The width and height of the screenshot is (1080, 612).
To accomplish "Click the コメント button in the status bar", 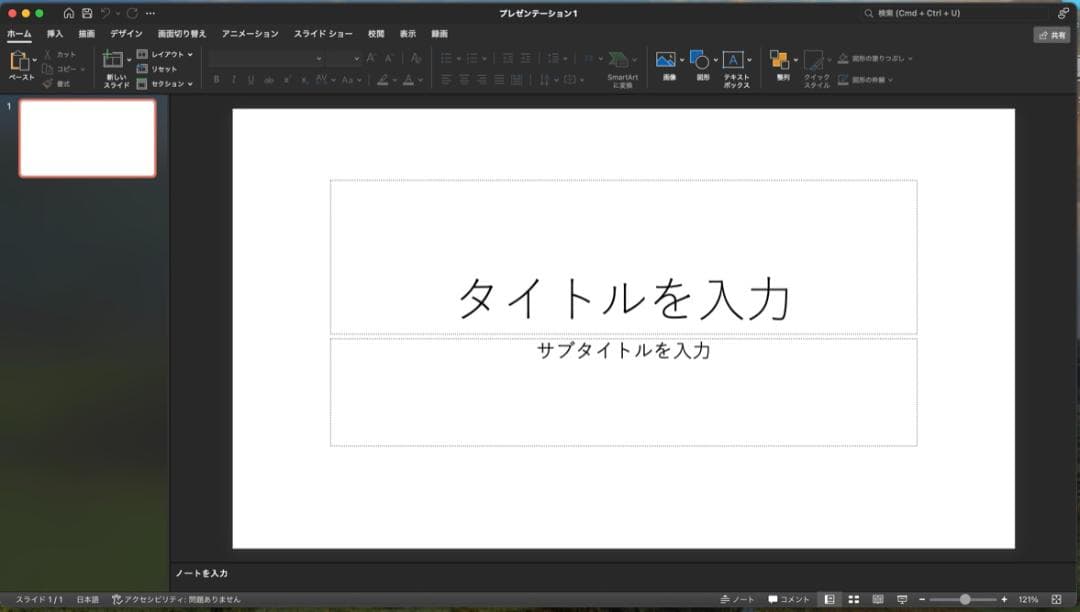I will coord(789,599).
